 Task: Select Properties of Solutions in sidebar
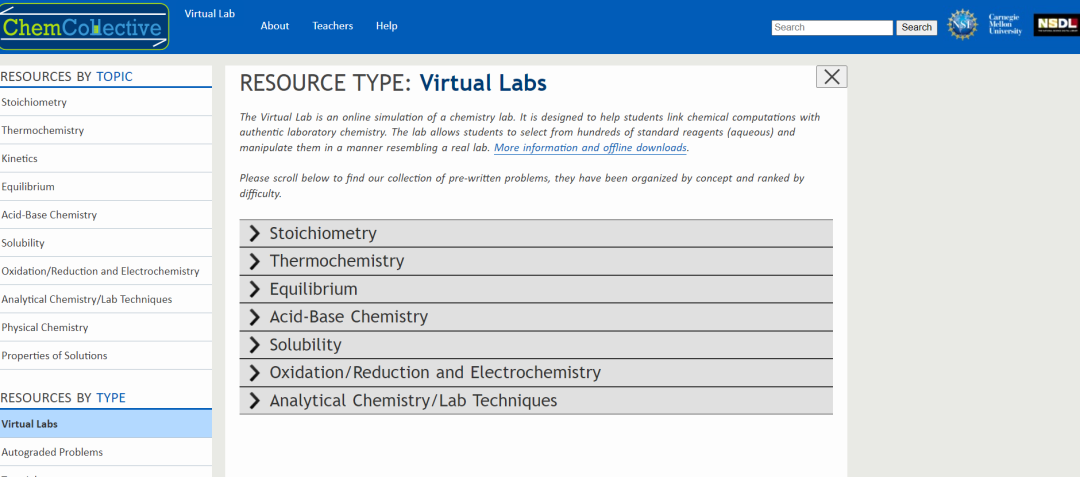pyautogui.click(x=105, y=357)
